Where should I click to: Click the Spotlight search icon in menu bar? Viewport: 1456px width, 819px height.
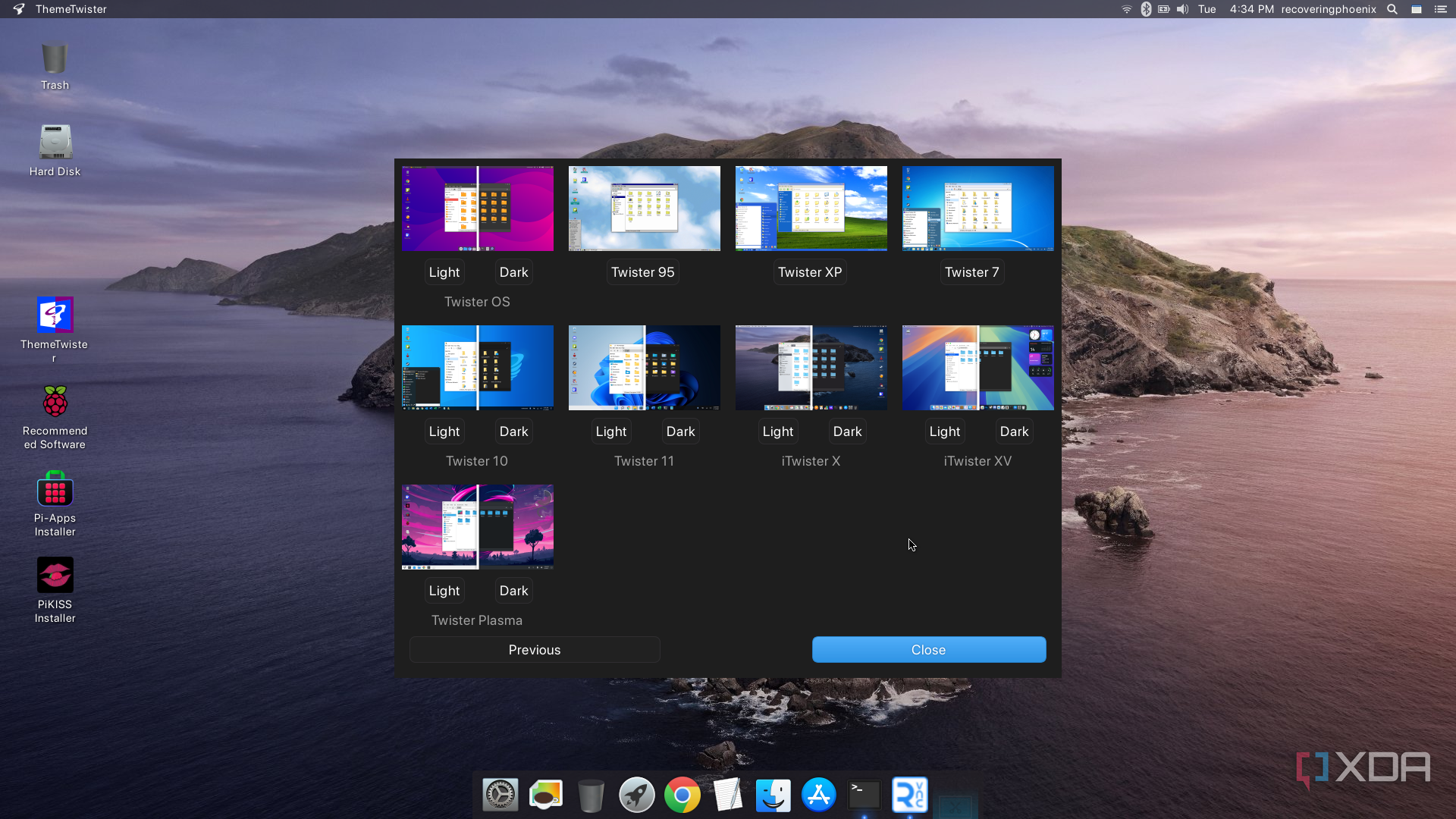pos(1392,9)
